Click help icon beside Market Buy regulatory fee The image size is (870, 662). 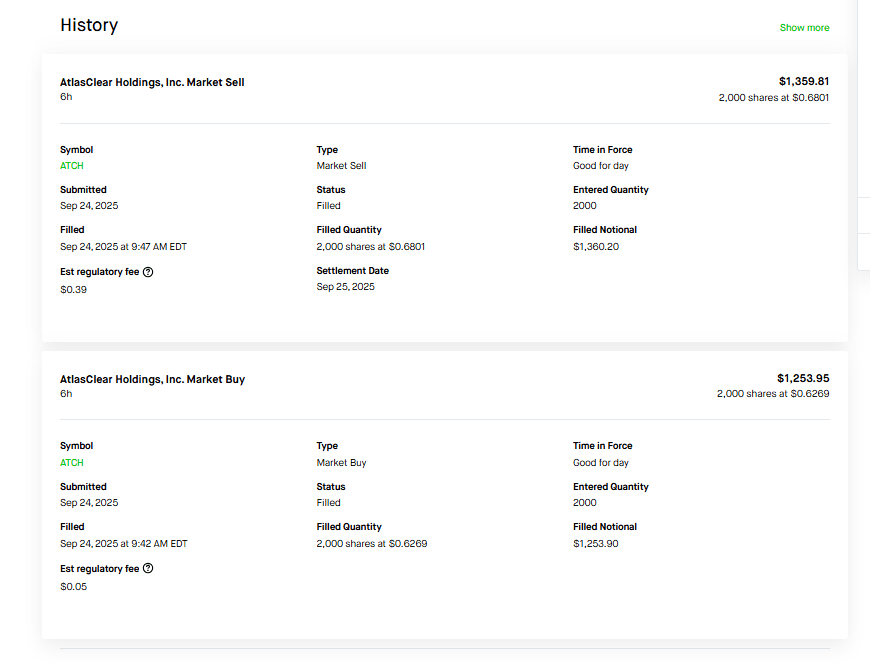(148, 568)
